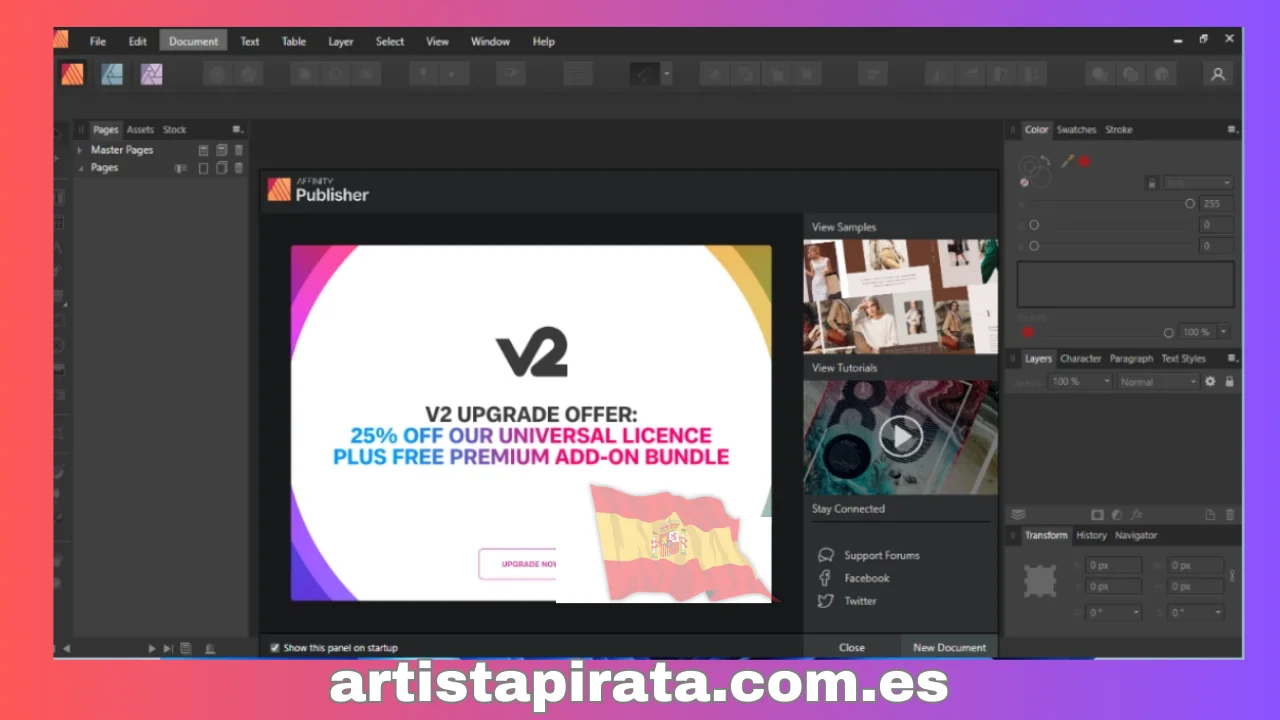Expand the Master Pages tree row
The image size is (1280, 720).
click(79, 150)
